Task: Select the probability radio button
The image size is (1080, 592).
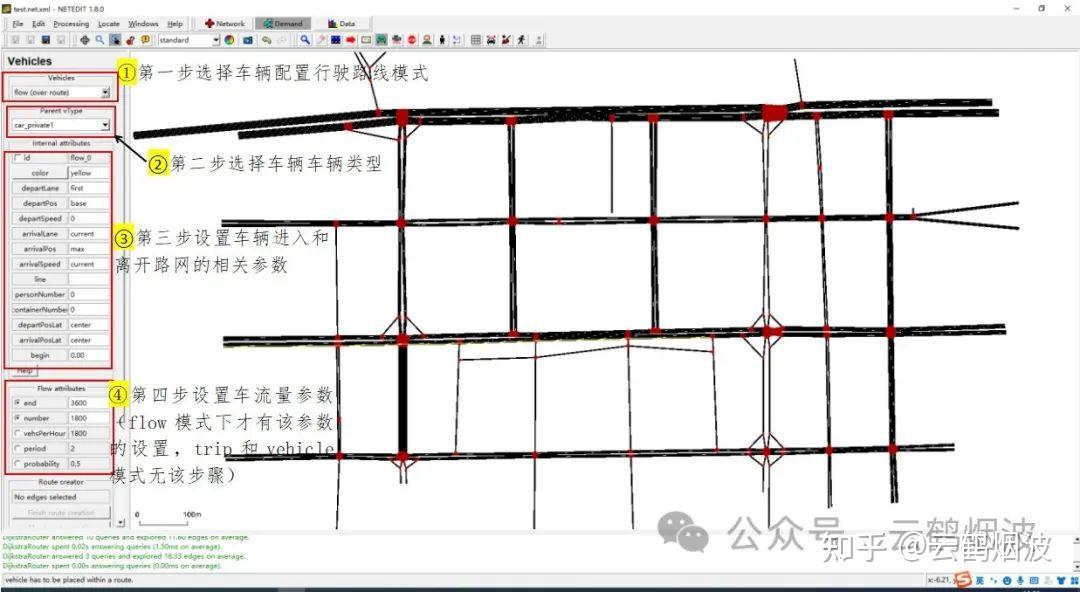Action: coord(18,464)
